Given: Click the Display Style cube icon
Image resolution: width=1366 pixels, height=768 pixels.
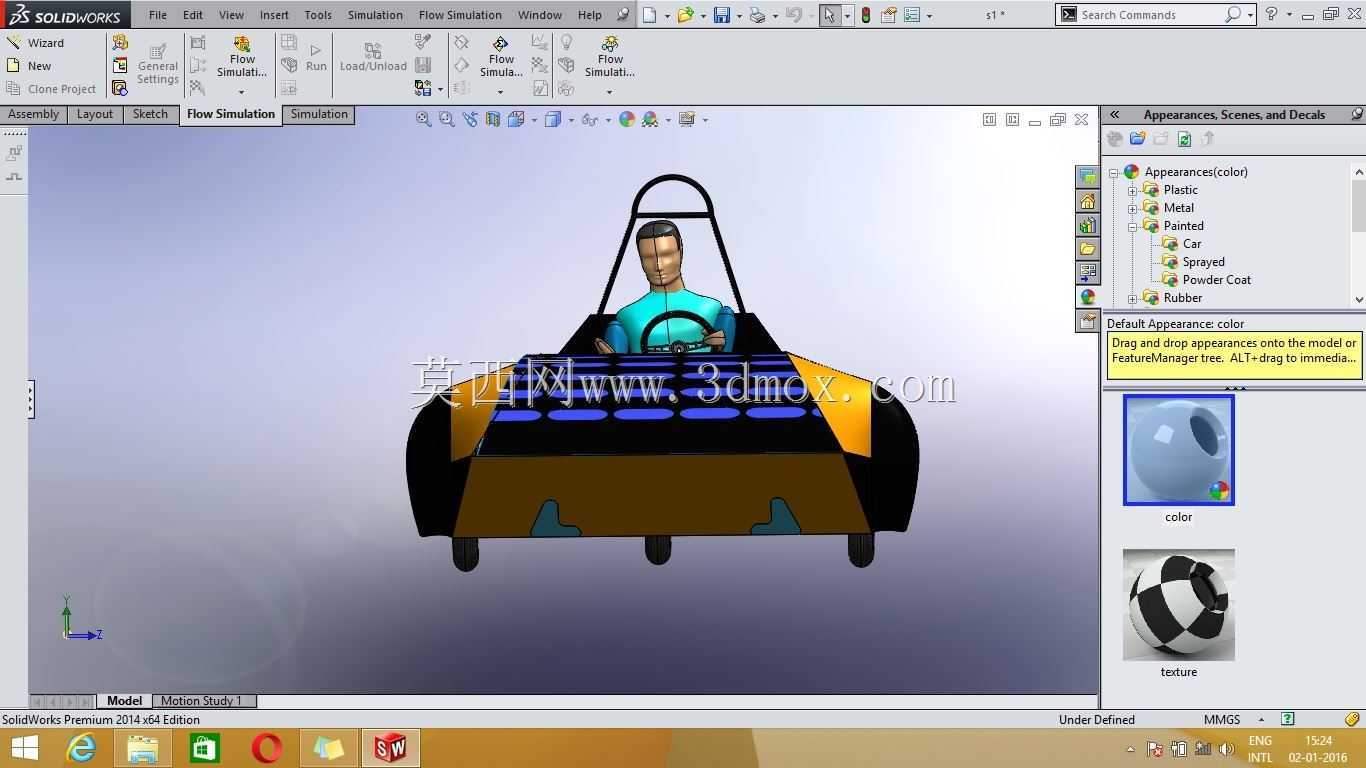Looking at the screenshot, I should 552,119.
